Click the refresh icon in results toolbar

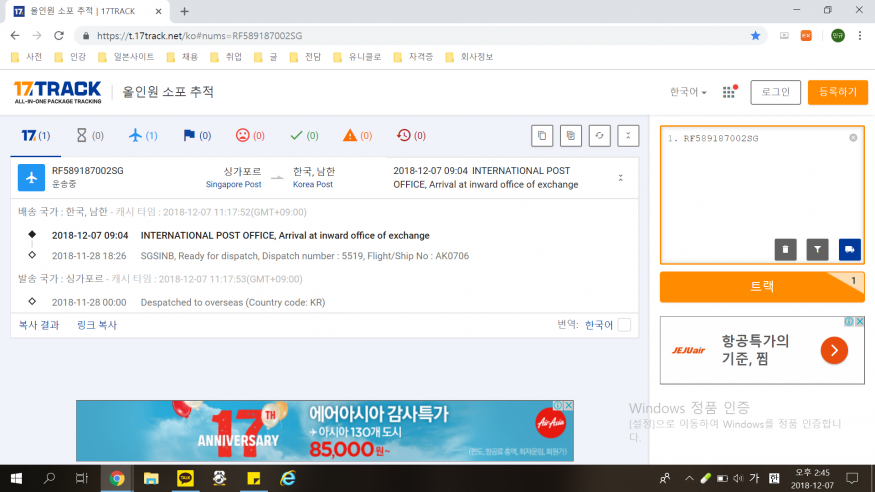598,136
